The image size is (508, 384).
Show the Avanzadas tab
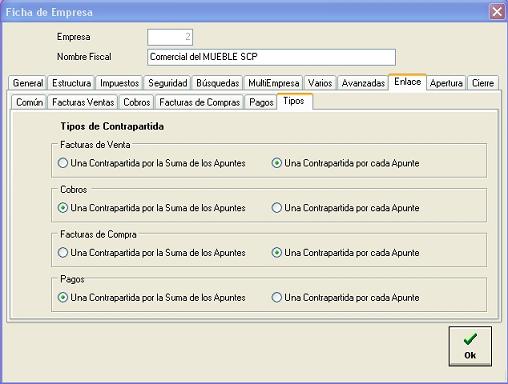tap(363, 83)
